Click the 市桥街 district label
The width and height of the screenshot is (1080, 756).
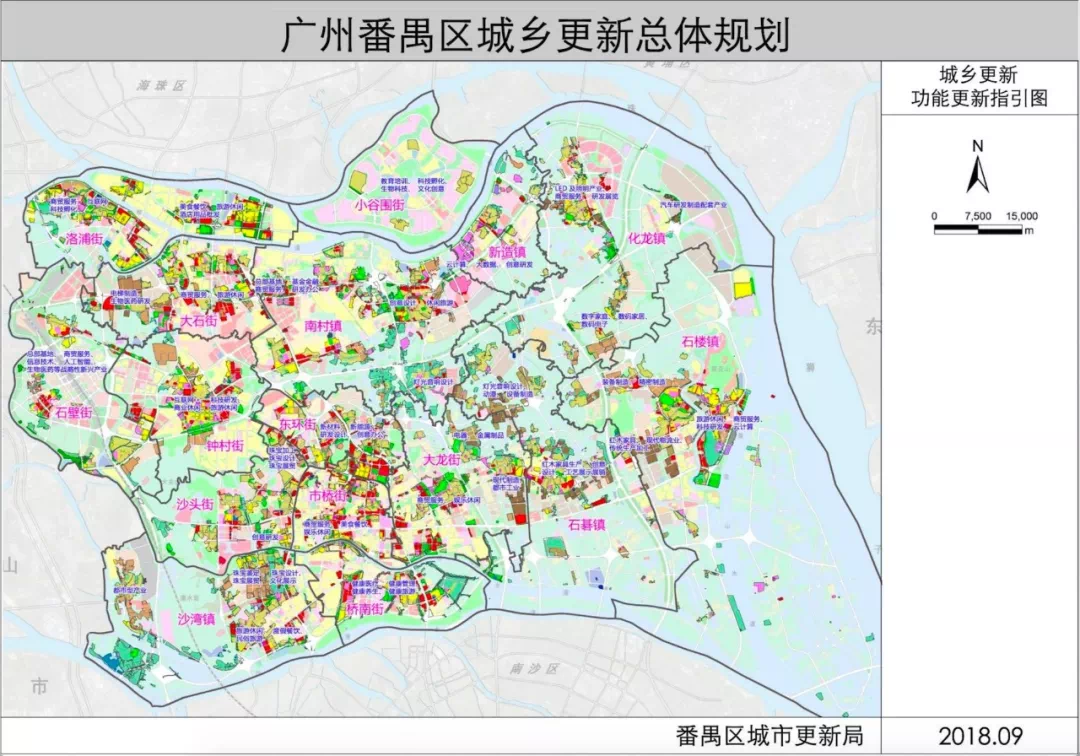pyautogui.click(x=327, y=495)
